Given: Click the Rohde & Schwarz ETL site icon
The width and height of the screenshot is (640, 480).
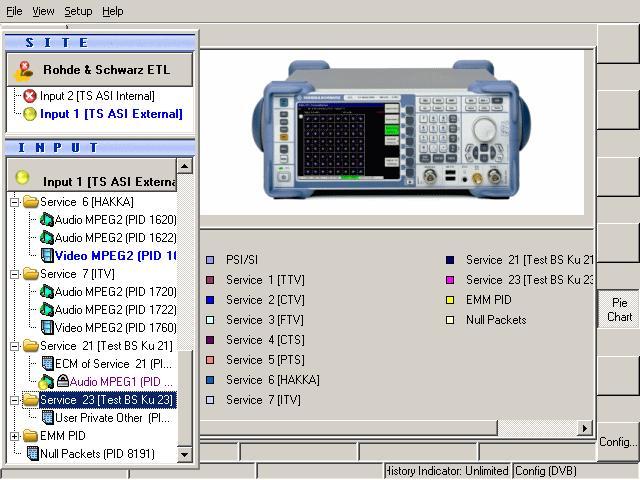Looking at the screenshot, I should 25,70.
